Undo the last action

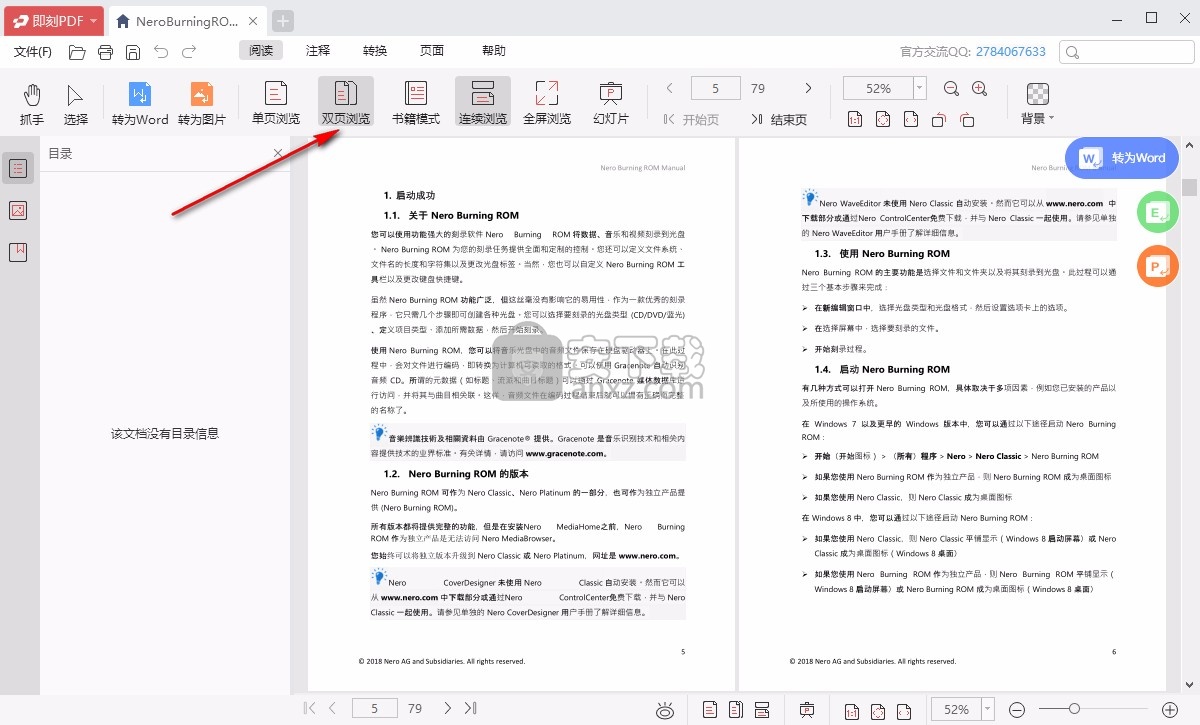click(x=161, y=52)
